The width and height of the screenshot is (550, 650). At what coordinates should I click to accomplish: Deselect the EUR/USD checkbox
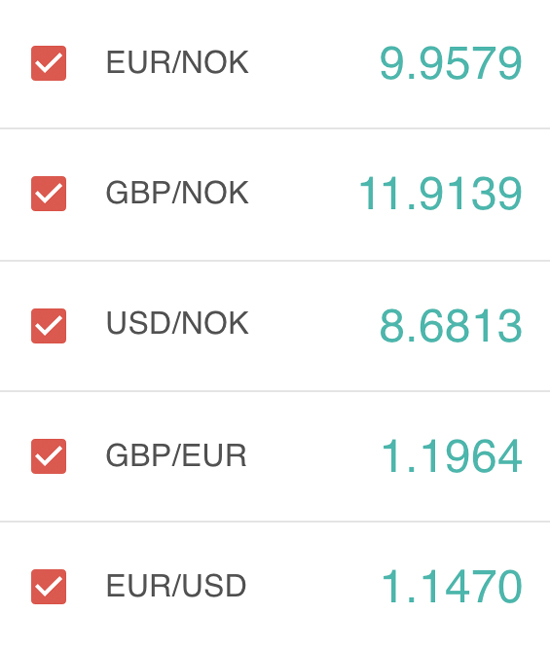point(48,586)
